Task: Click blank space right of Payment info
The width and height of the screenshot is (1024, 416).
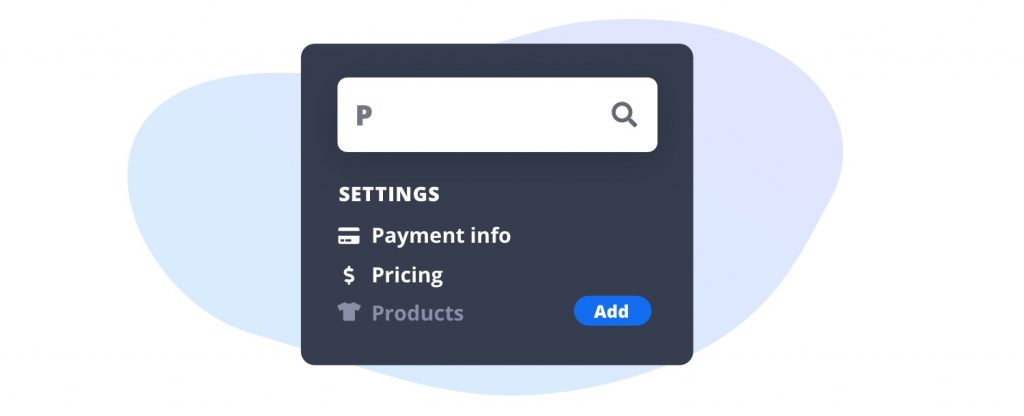Action: point(590,237)
